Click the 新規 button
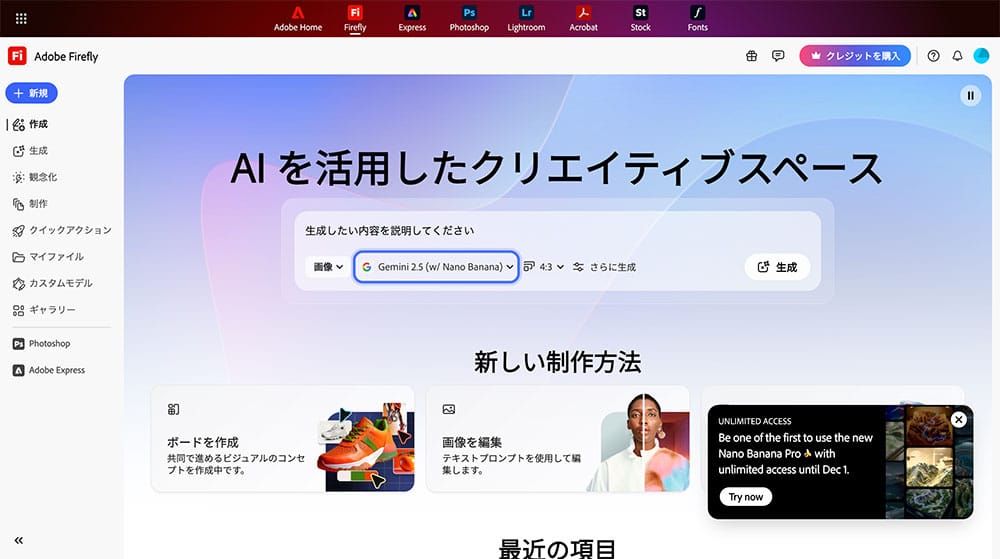Viewport: 1000px width, 559px height. (x=31, y=93)
